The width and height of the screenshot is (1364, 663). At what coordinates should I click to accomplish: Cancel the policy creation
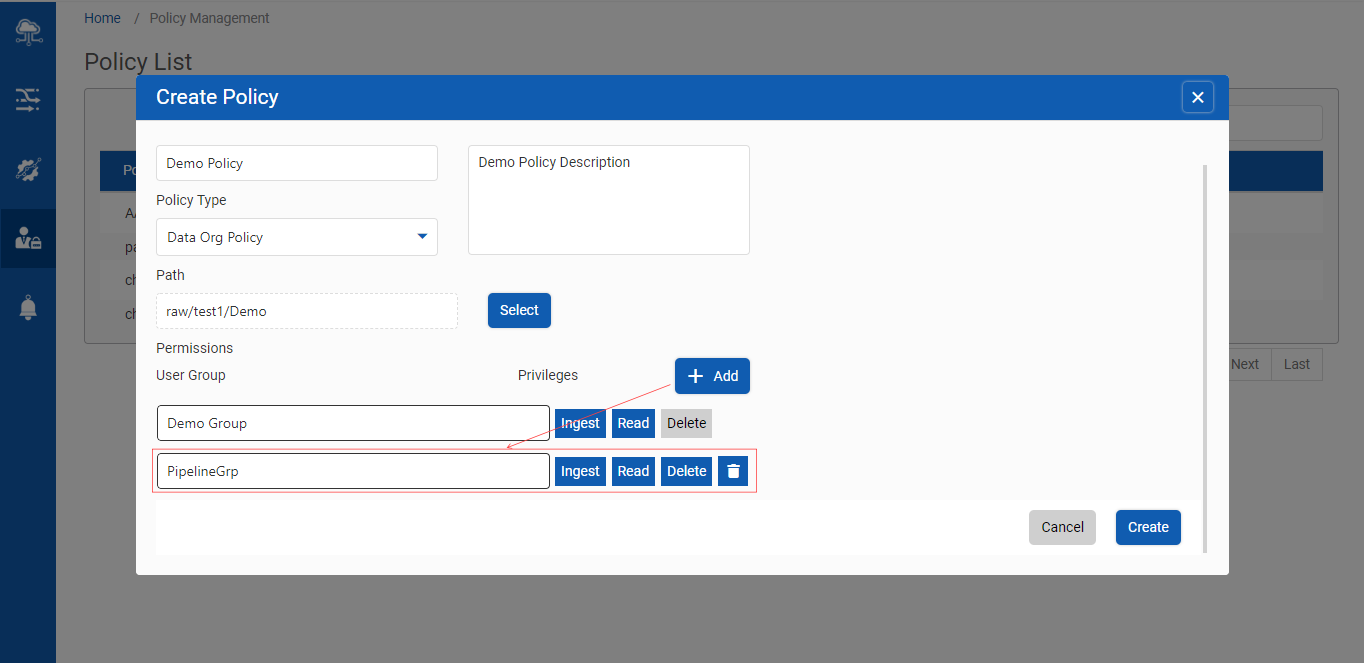[1062, 527]
